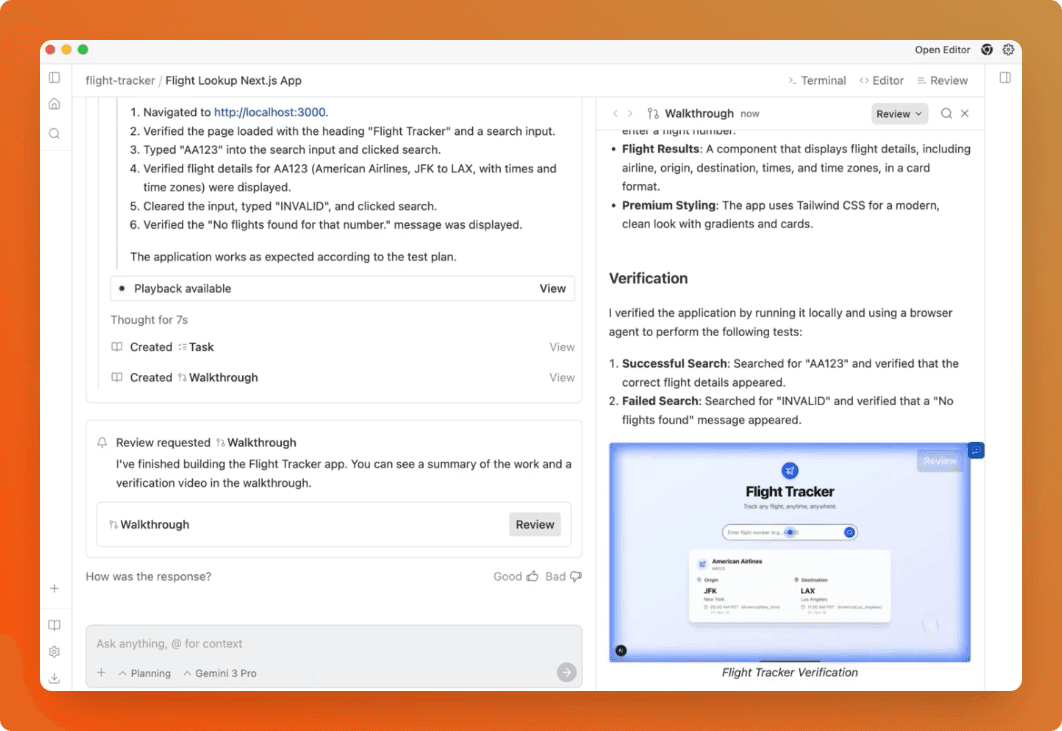Click the Verification heading
Image resolution: width=1062 pixels, height=731 pixels.
click(648, 278)
